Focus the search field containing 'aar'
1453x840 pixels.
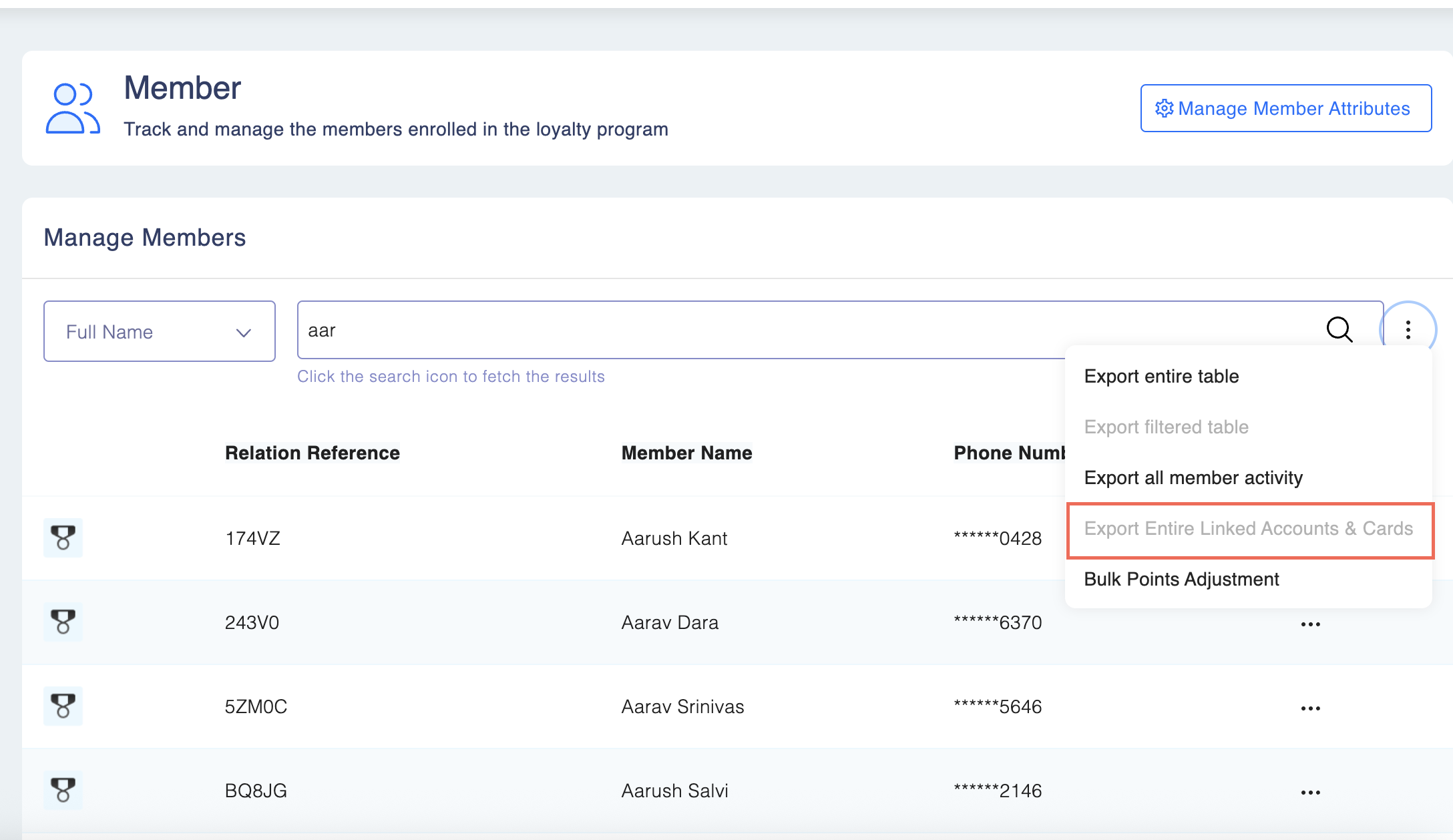tap(801, 330)
